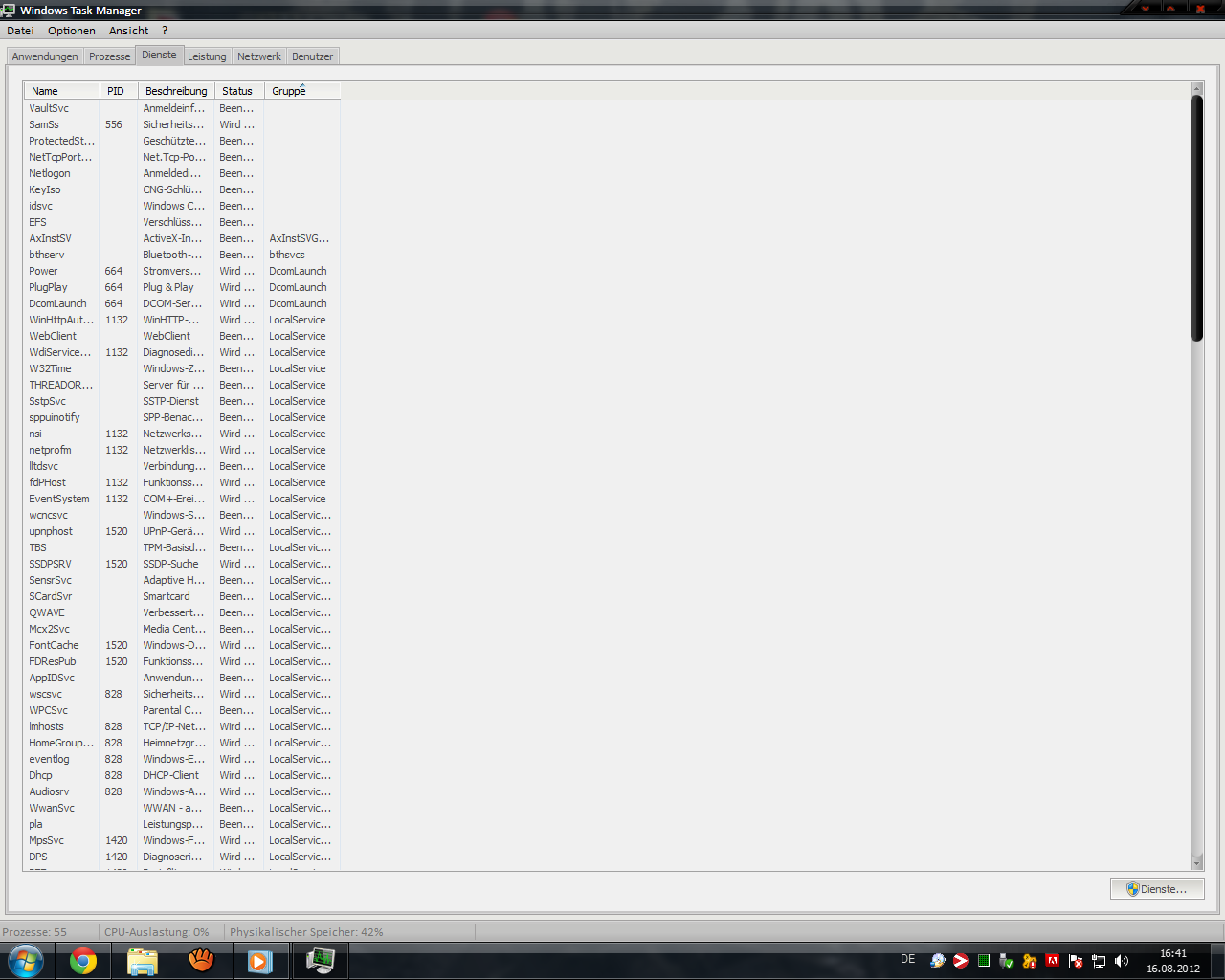
Task: Select the EventSystem service
Action: click(x=59, y=499)
